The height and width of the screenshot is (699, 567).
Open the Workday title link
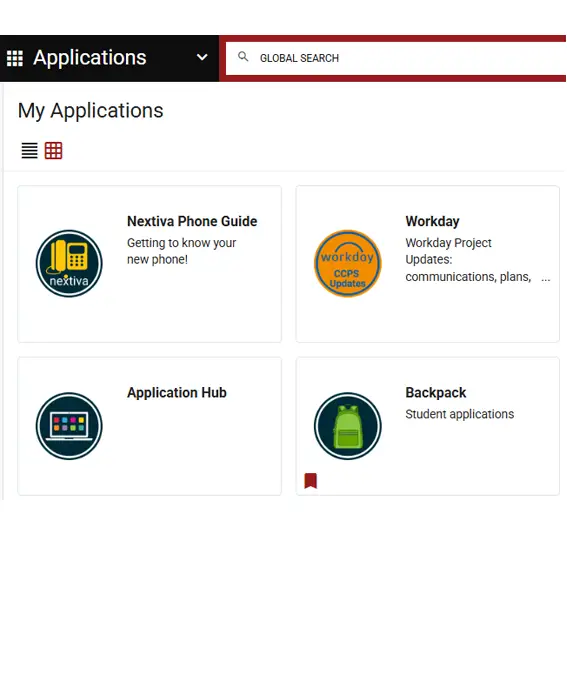point(432,221)
